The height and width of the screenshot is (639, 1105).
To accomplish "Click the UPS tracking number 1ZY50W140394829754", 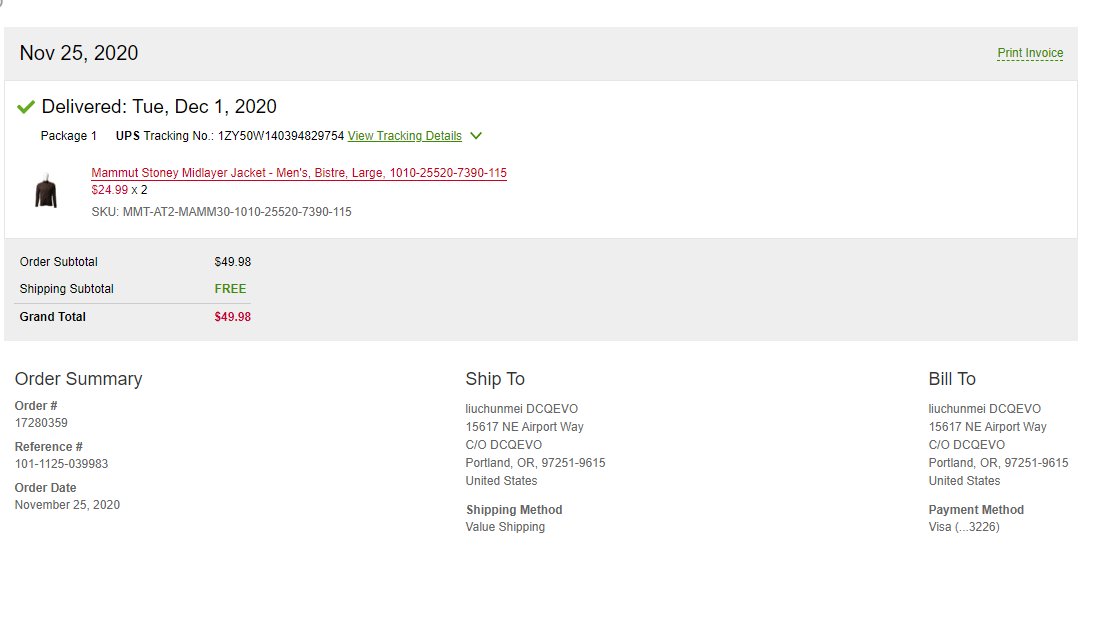I will (281, 136).
